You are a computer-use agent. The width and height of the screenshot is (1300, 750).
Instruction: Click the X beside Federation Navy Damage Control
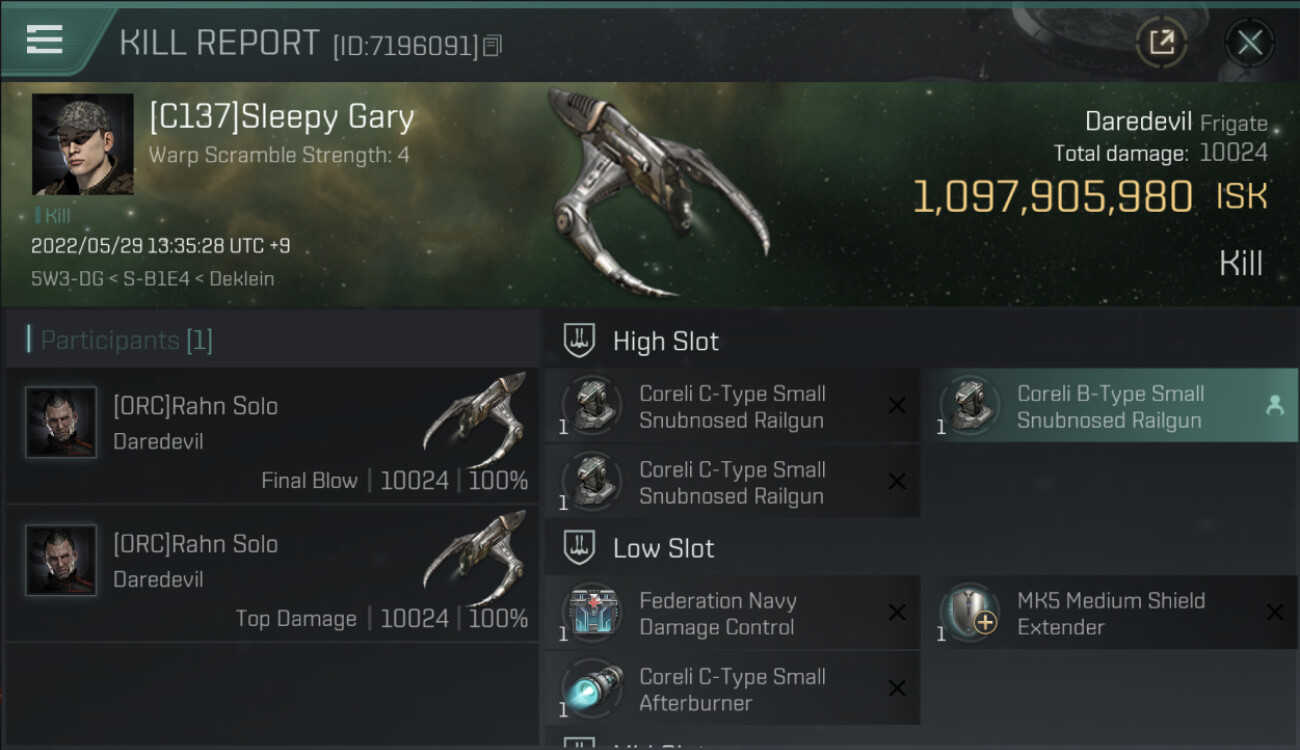coord(897,612)
